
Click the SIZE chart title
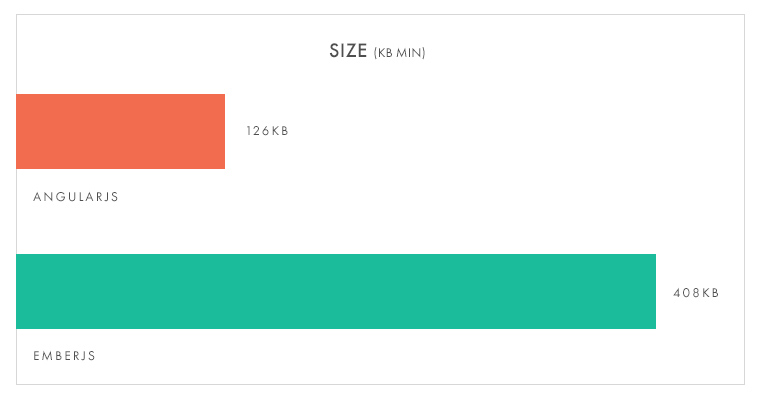pos(348,51)
